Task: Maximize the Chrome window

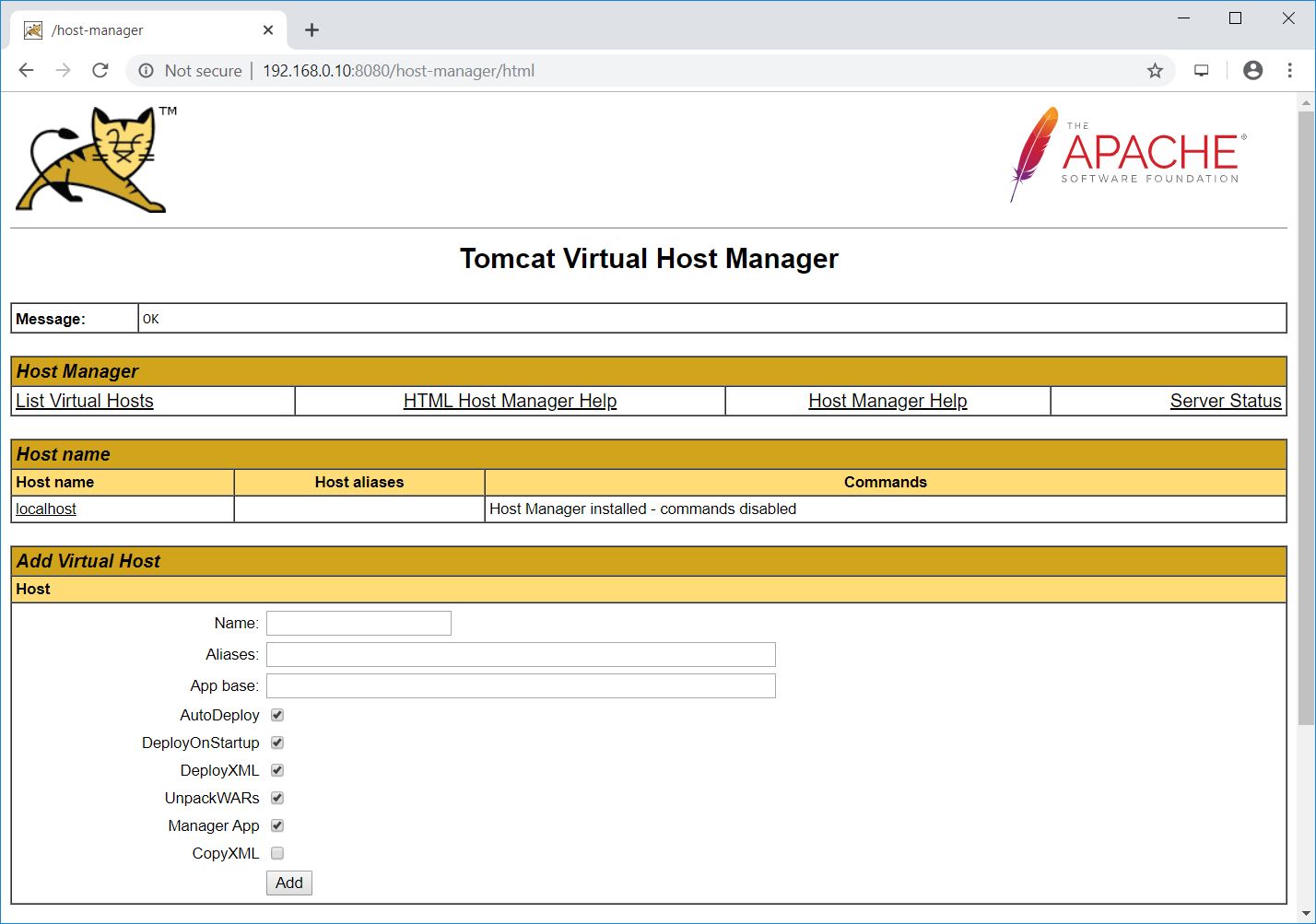Action: click(x=1236, y=18)
